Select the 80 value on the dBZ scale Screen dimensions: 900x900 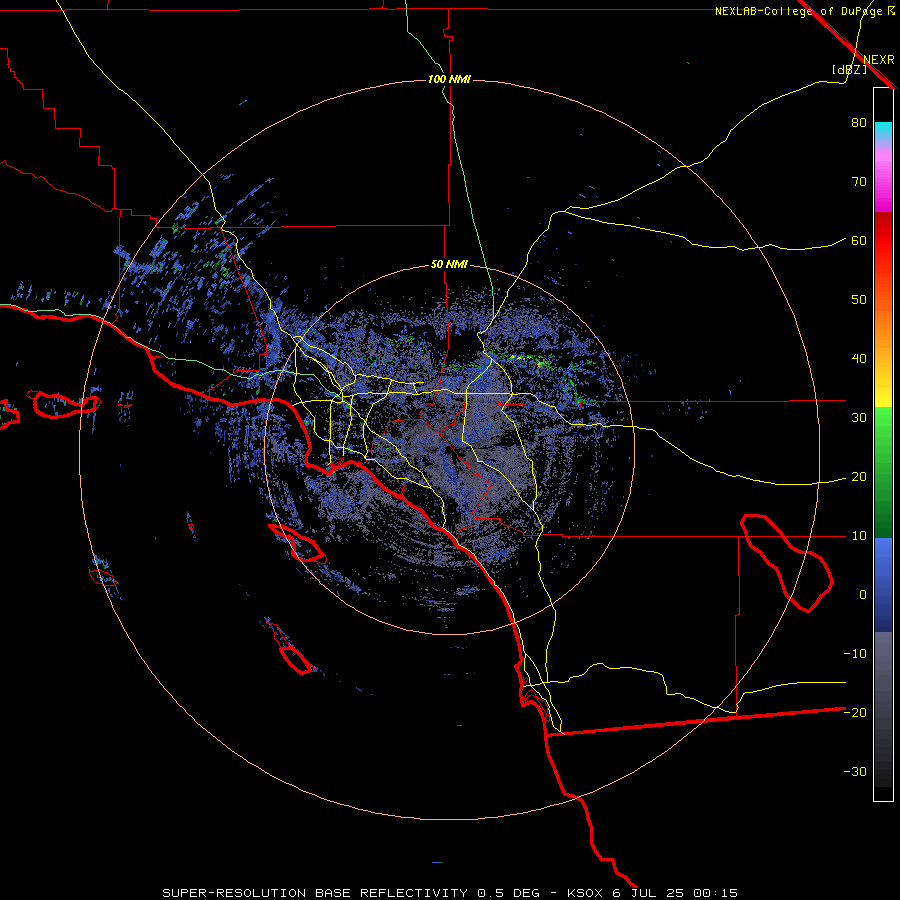point(859,123)
